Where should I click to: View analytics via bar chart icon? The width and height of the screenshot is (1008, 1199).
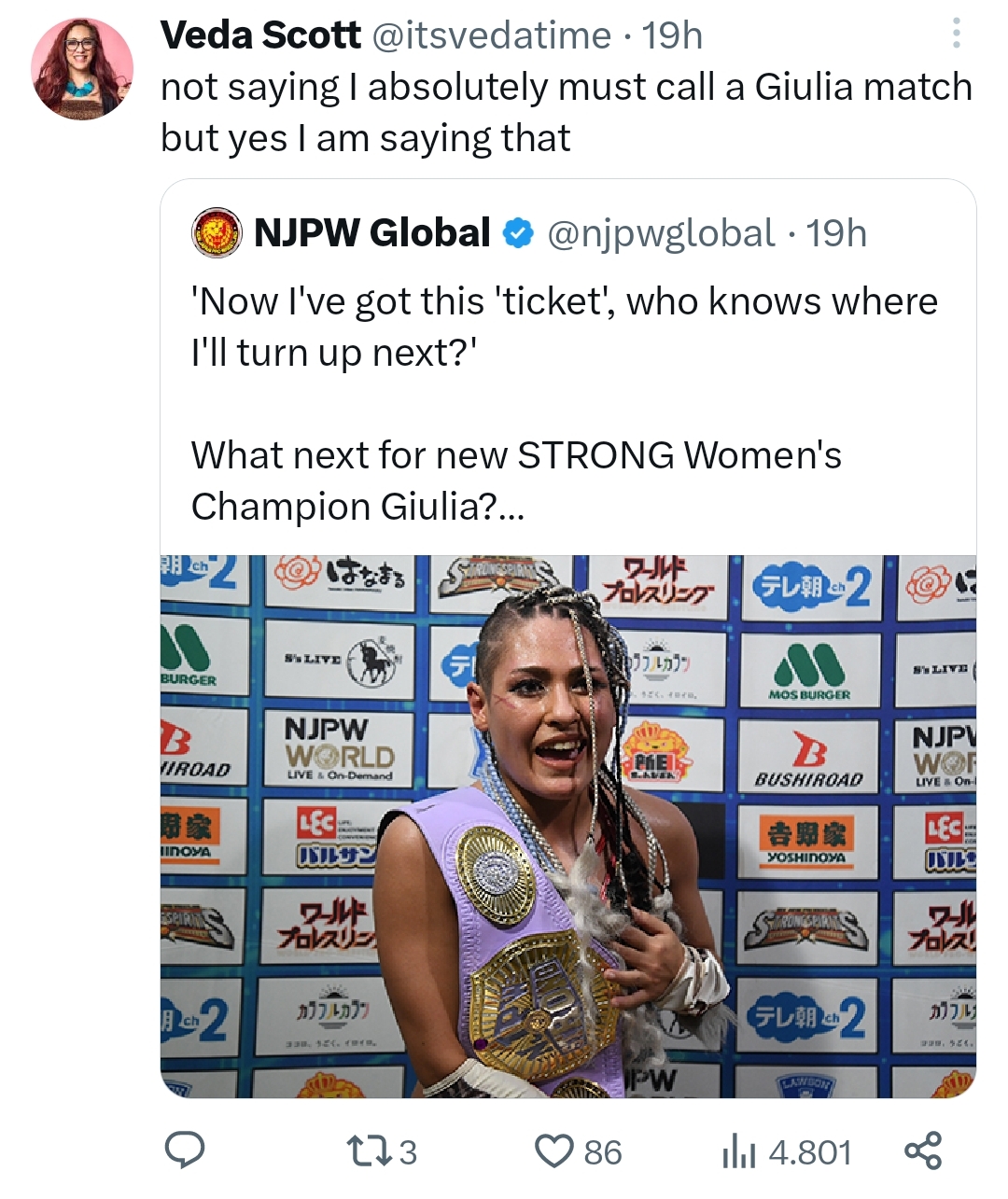pyautogui.click(x=738, y=1151)
